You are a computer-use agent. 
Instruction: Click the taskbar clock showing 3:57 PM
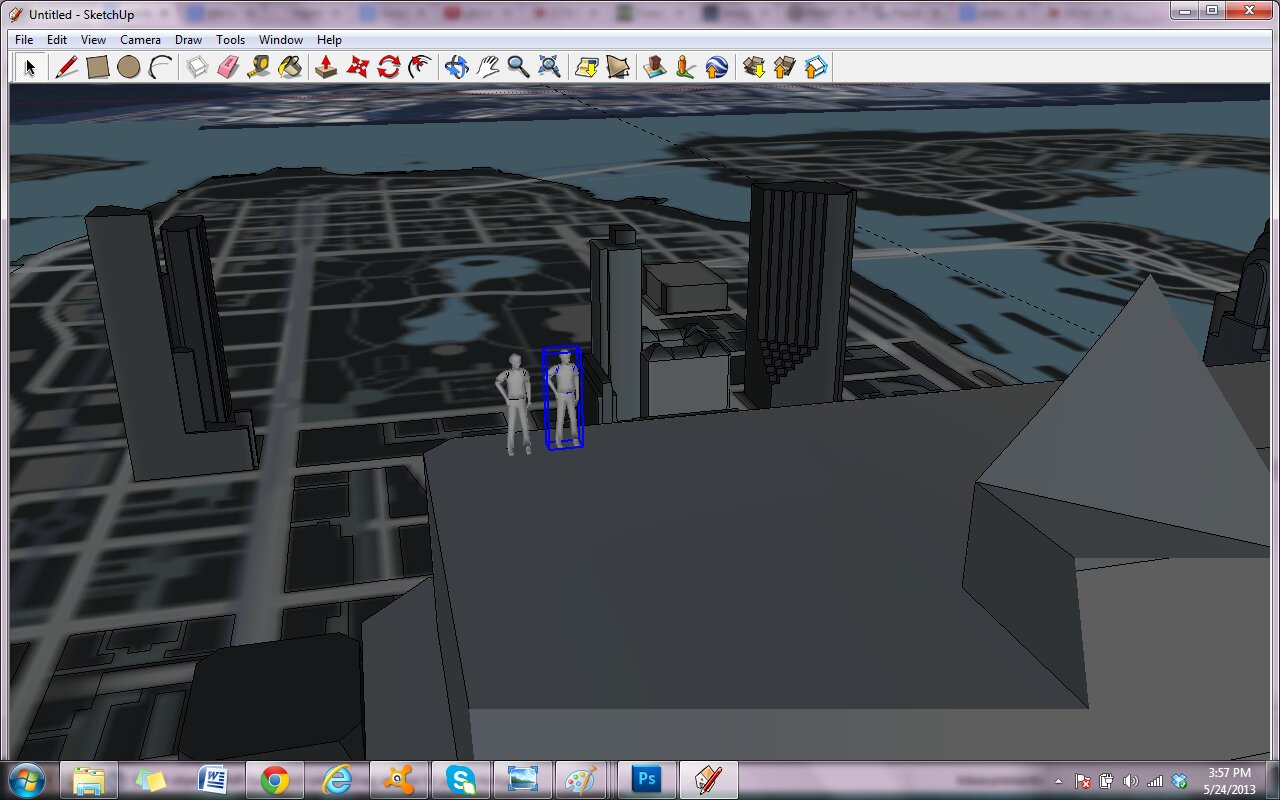coord(1229,780)
